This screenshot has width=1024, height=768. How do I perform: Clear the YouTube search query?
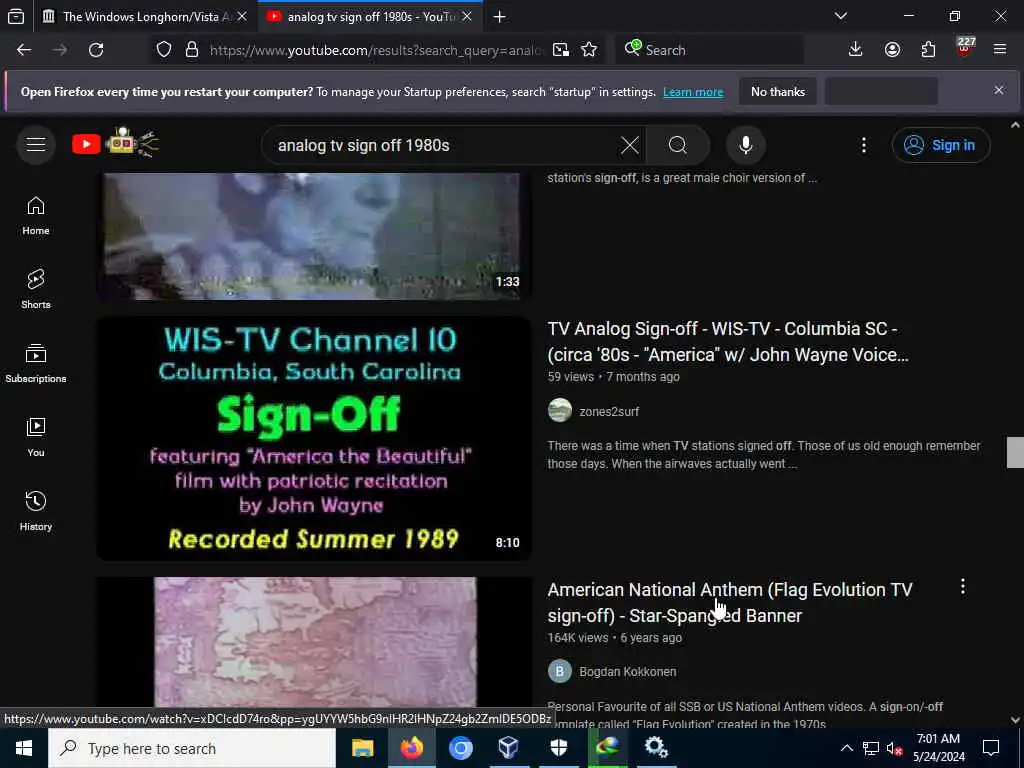(x=630, y=145)
